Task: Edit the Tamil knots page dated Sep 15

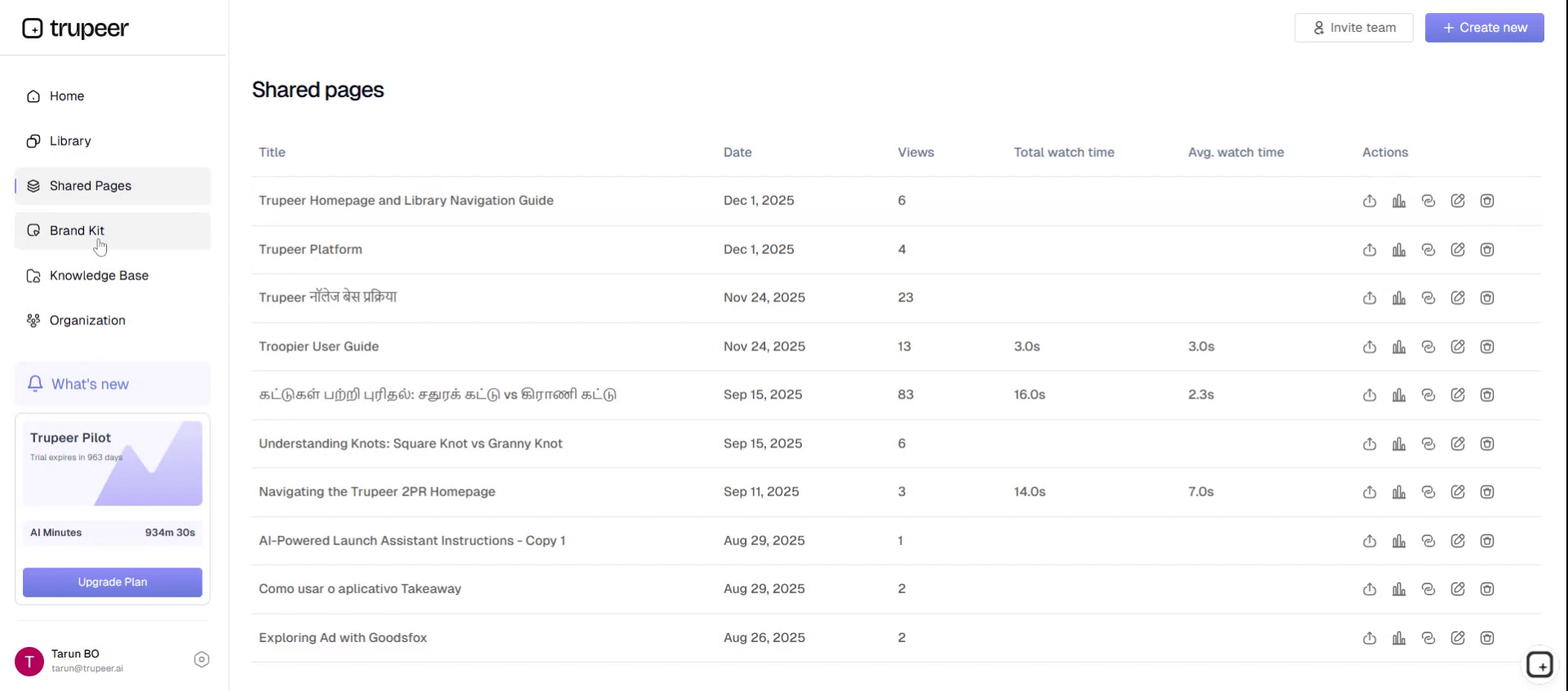Action: 1458,395
